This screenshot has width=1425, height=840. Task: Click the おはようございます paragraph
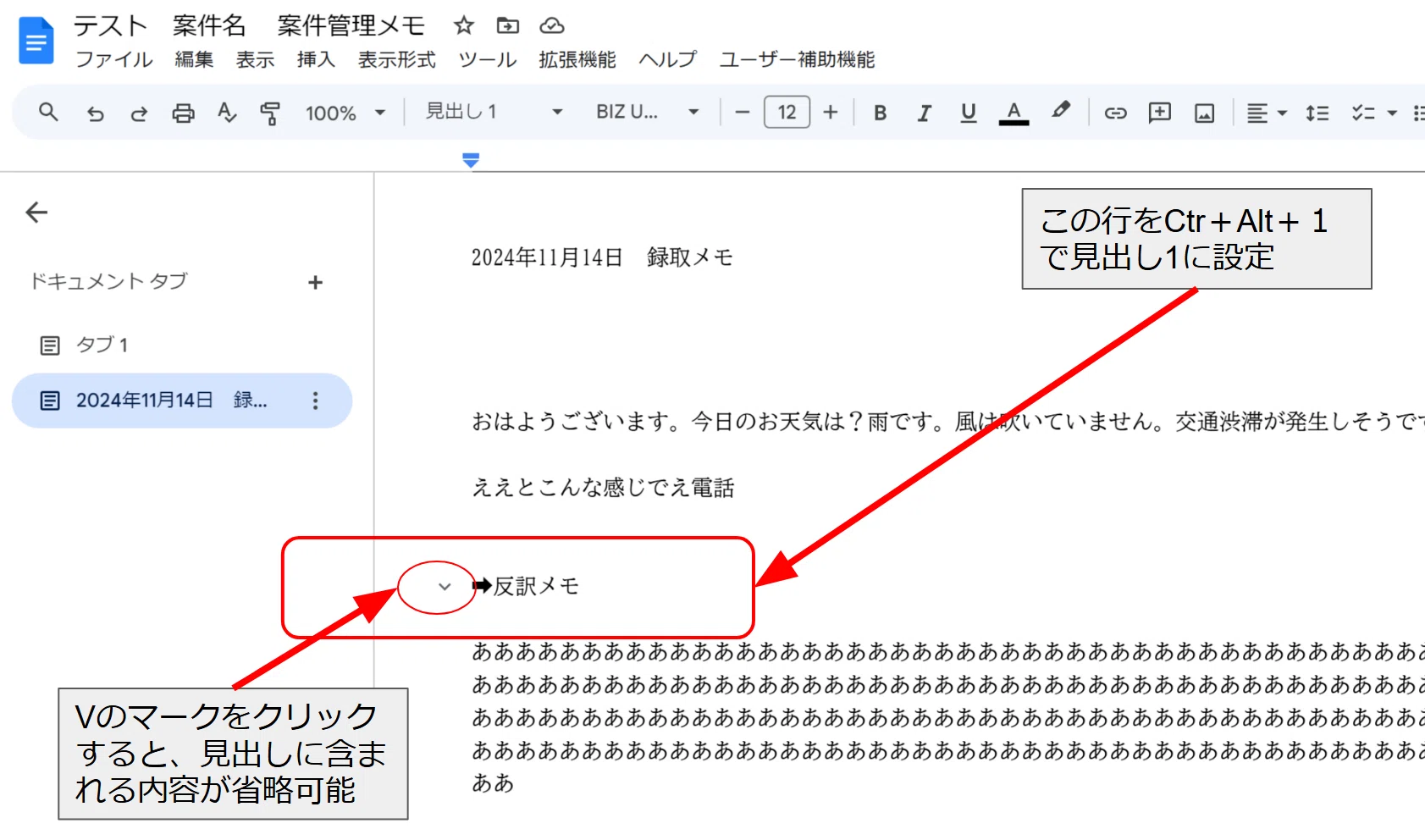click(x=947, y=421)
